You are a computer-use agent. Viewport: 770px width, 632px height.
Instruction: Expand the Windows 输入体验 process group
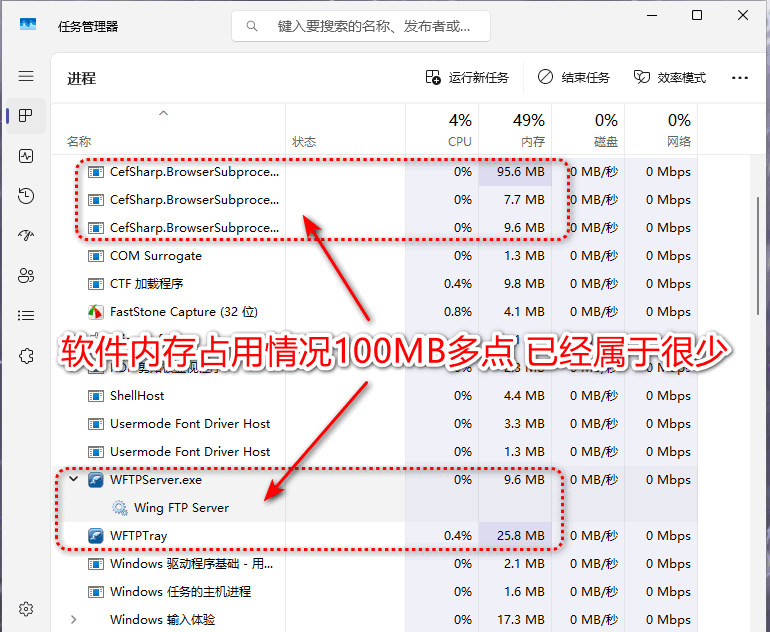coord(74,620)
